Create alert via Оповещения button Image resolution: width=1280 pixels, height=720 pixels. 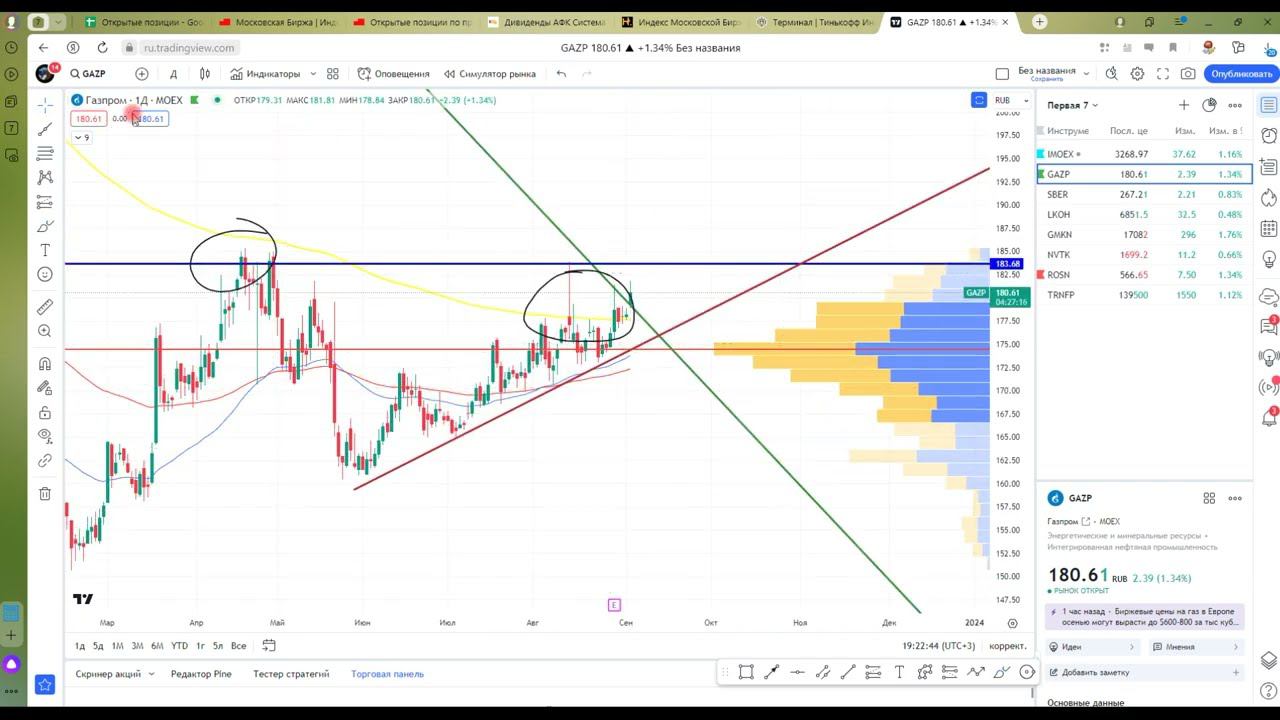[x=394, y=74]
